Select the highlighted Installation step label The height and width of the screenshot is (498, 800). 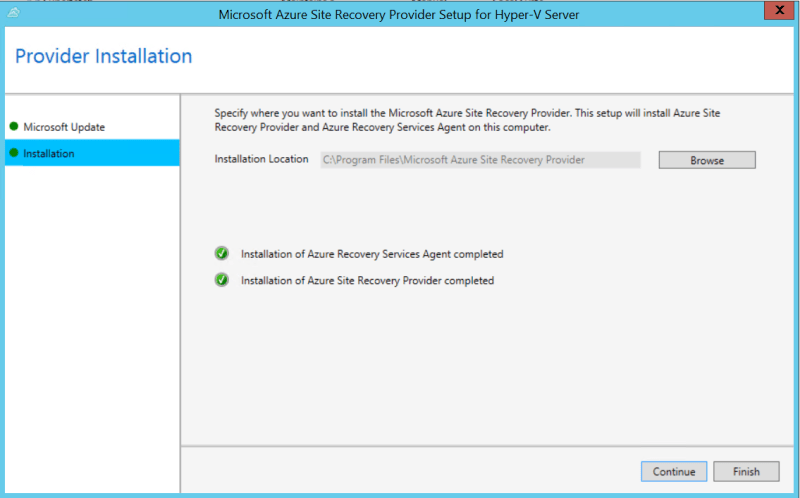pyautogui.click(x=49, y=153)
